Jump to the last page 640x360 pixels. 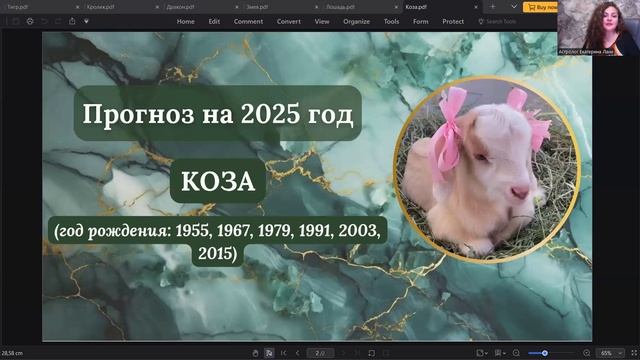coord(357,353)
